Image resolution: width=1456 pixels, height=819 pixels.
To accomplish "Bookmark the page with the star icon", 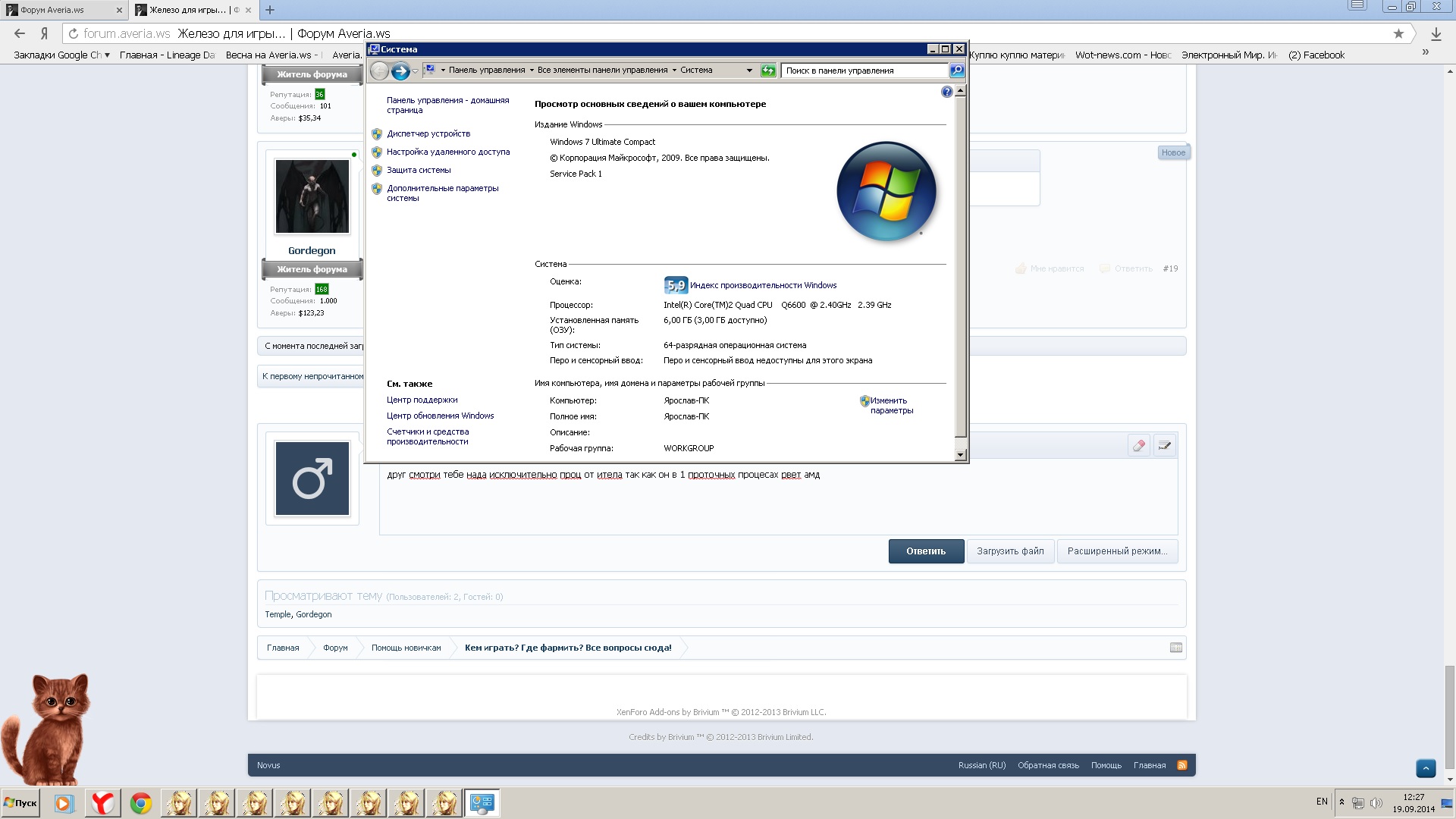I will coord(1398,34).
